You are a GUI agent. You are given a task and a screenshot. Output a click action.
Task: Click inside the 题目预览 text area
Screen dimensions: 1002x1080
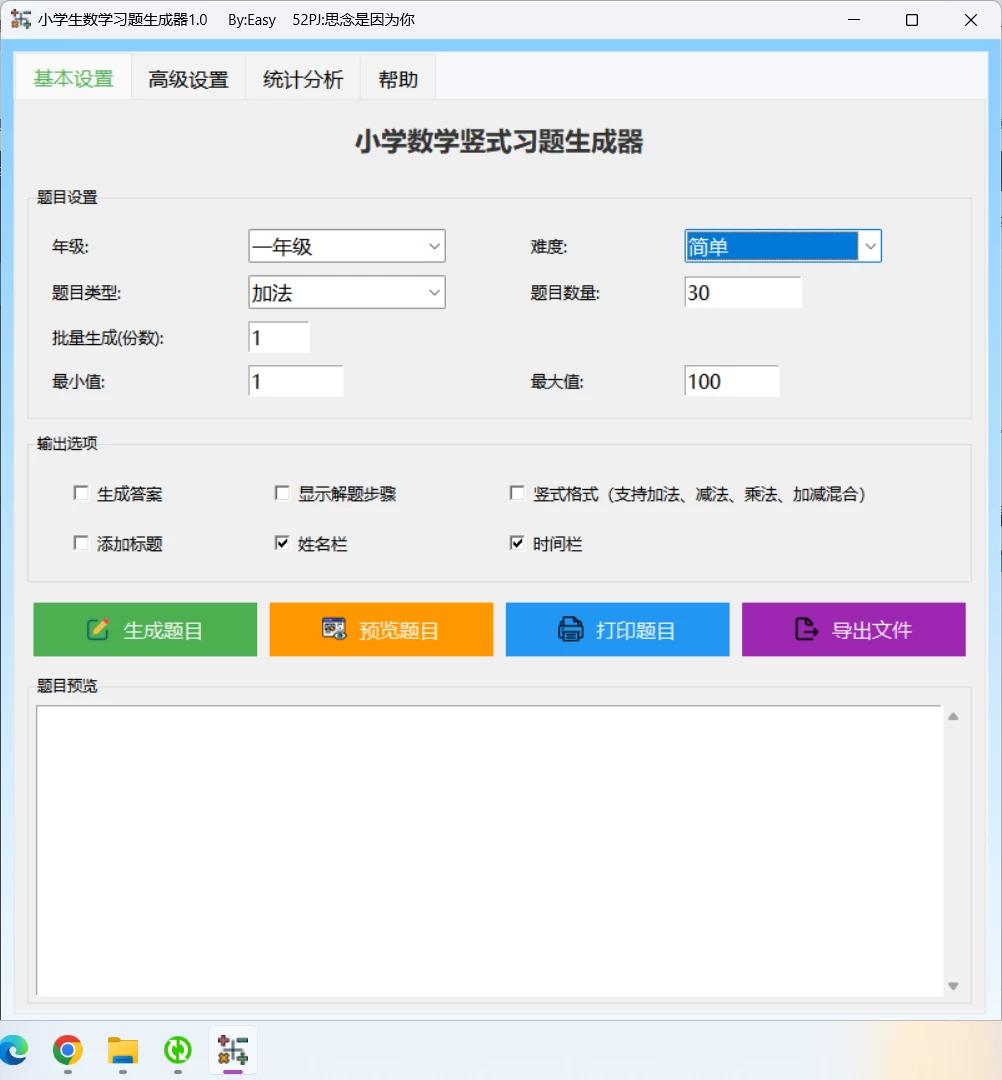[489, 850]
